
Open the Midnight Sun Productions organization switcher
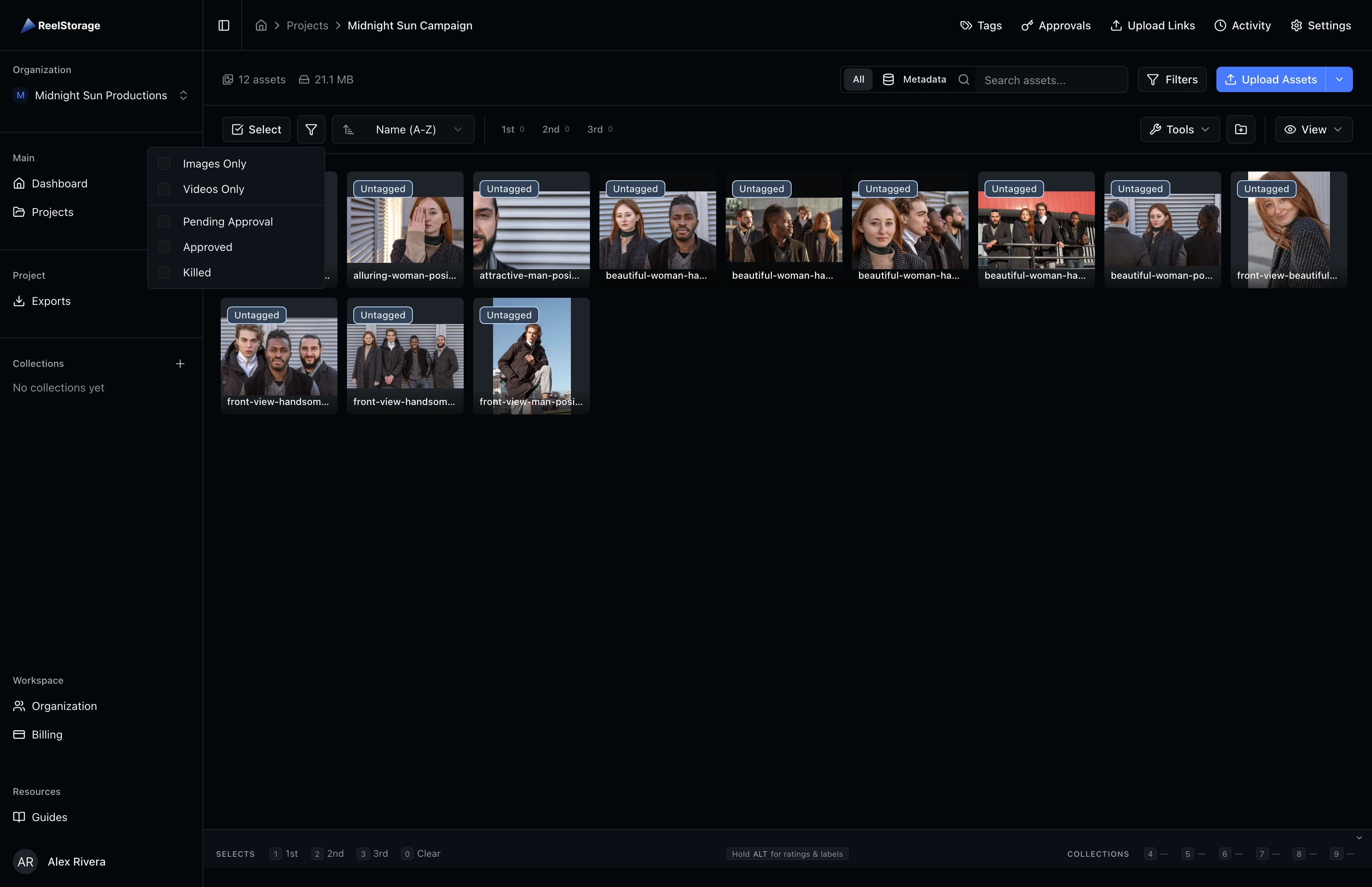click(101, 96)
